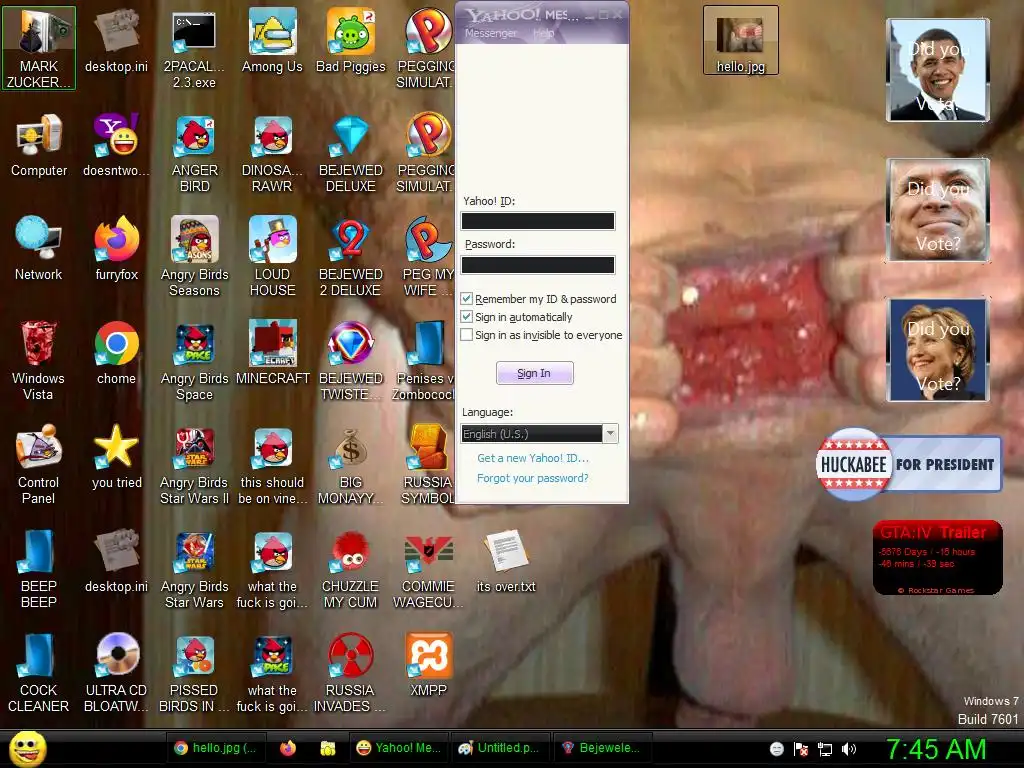This screenshot has height=768, width=1024.
Task: Select the 'this should be on vine' icon
Action: pyautogui.click(x=272, y=465)
